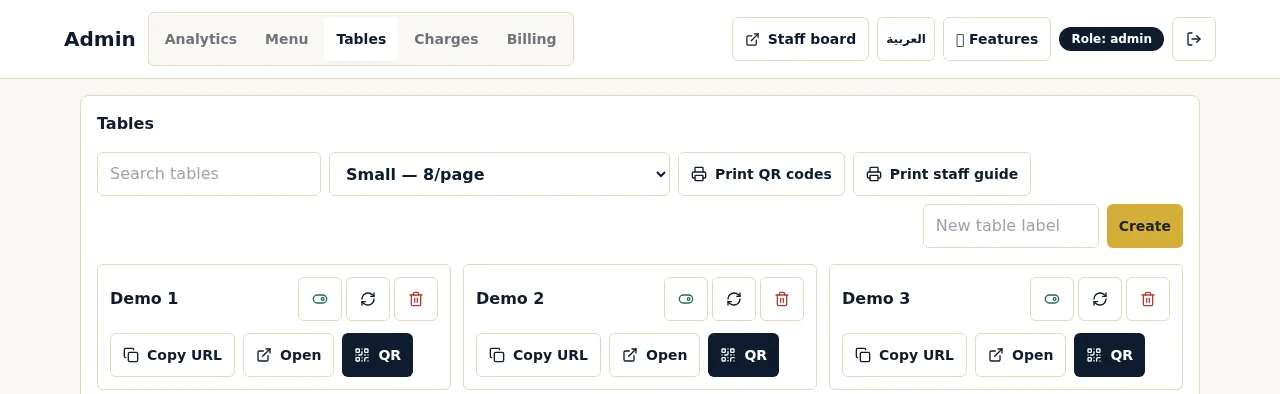1280x394 pixels.
Task: Expand the Small — 8/page dropdown
Action: click(499, 174)
